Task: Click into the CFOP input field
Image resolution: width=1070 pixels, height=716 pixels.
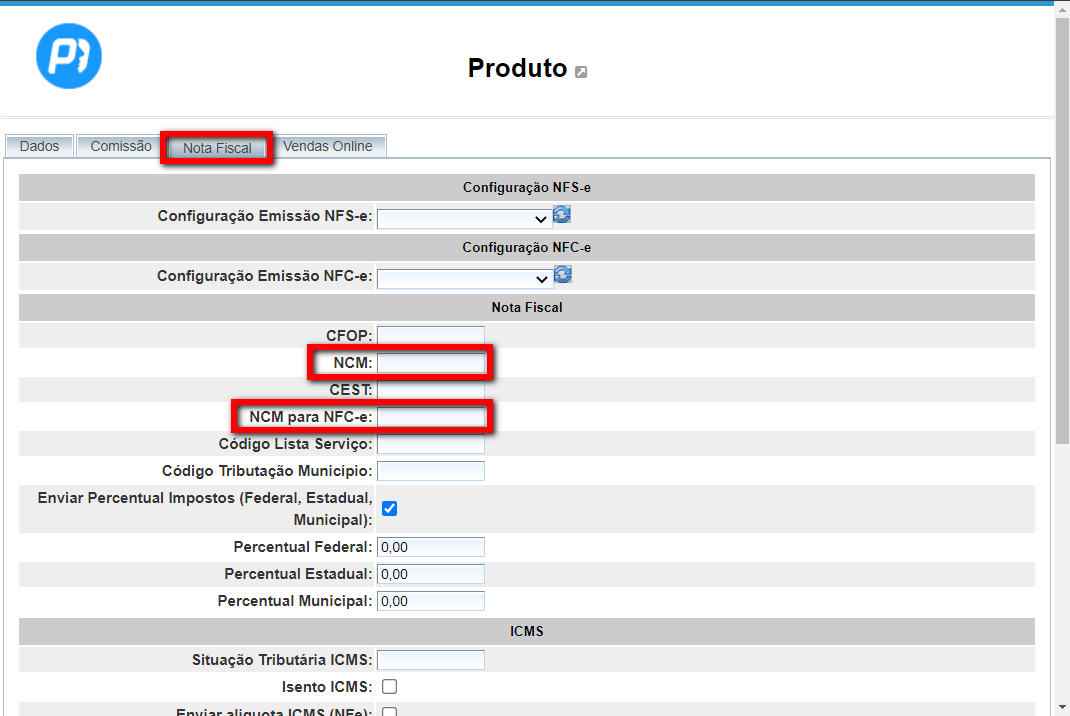Action: pos(431,335)
